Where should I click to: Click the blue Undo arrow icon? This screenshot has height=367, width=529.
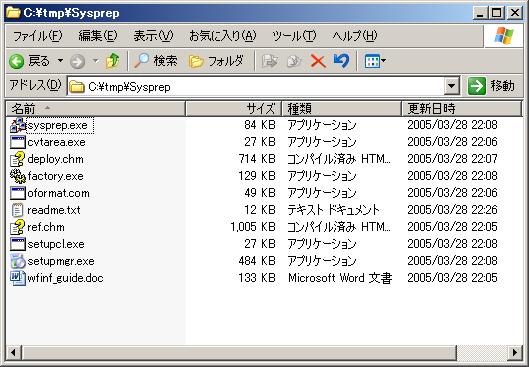coord(341,61)
